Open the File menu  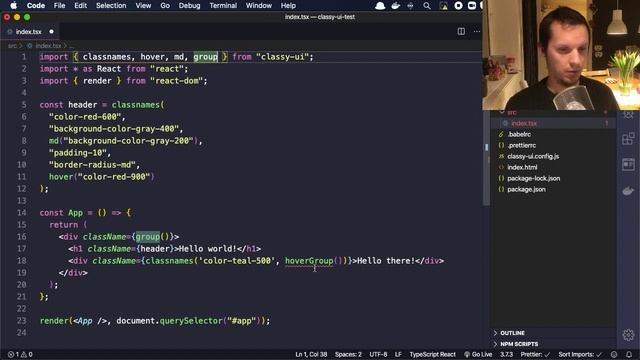(x=59, y=6)
